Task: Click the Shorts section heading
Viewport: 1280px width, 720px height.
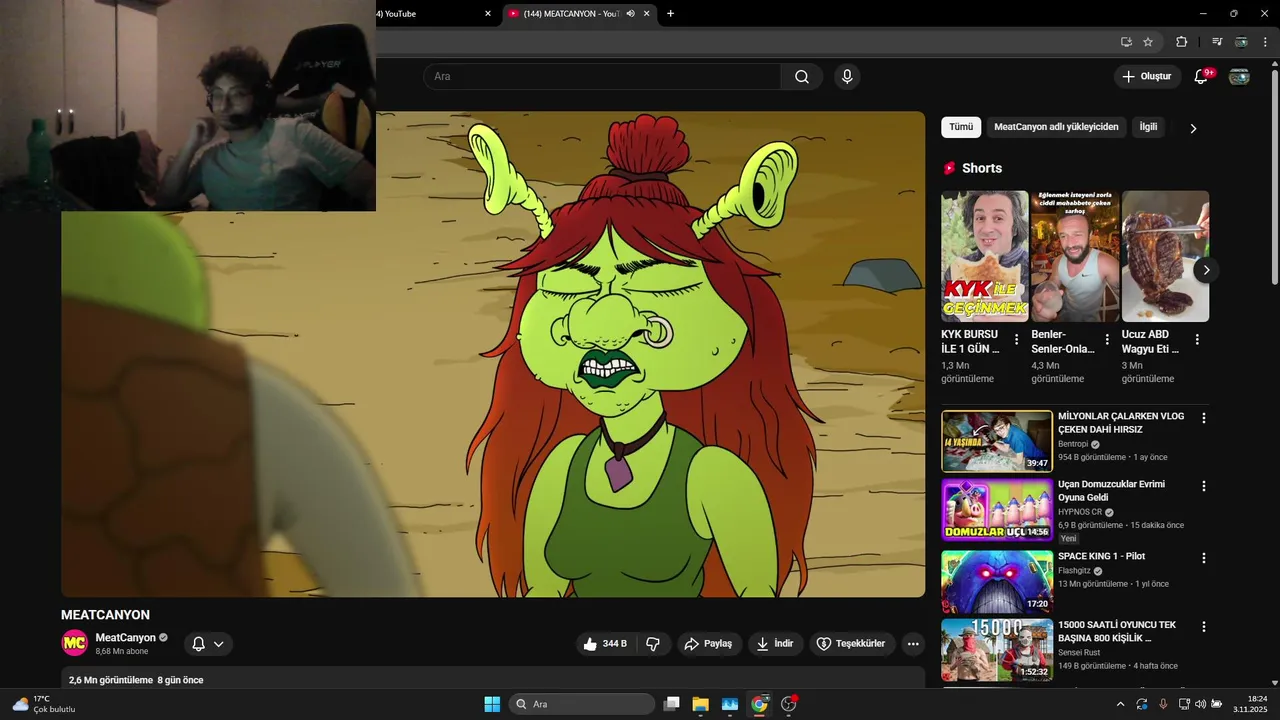Action: point(982,168)
